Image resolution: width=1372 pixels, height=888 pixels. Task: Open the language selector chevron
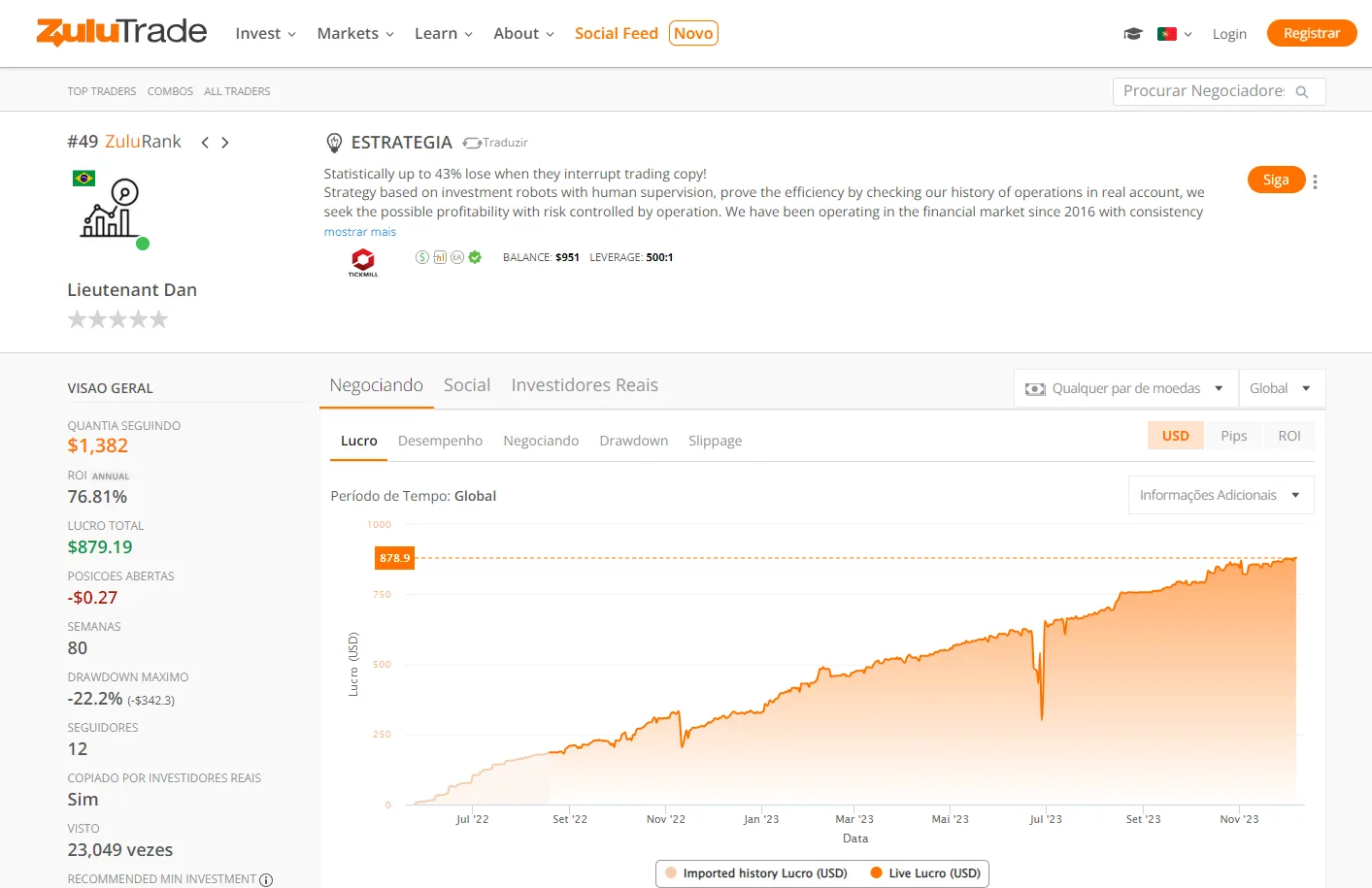click(x=1188, y=35)
